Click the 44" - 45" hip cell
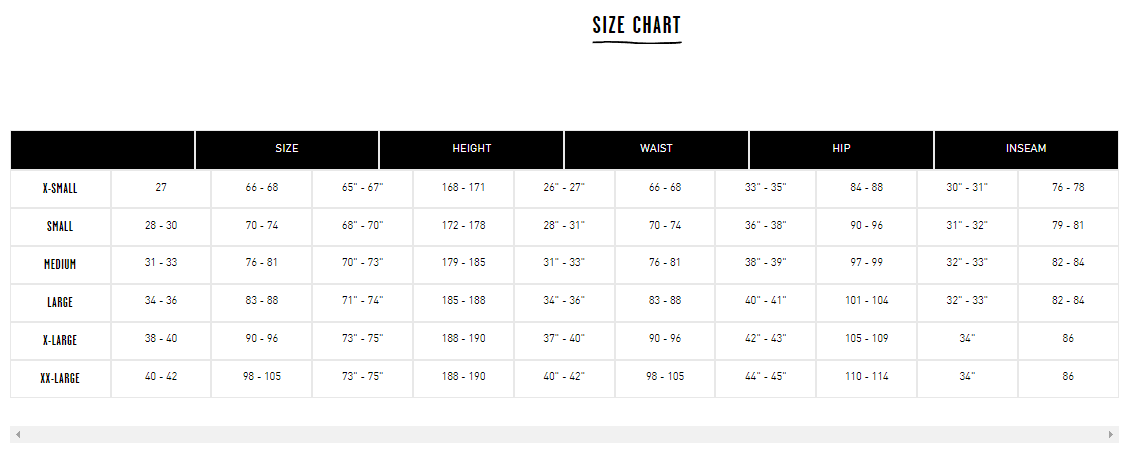The width and height of the screenshot is (1126, 461). point(766,376)
